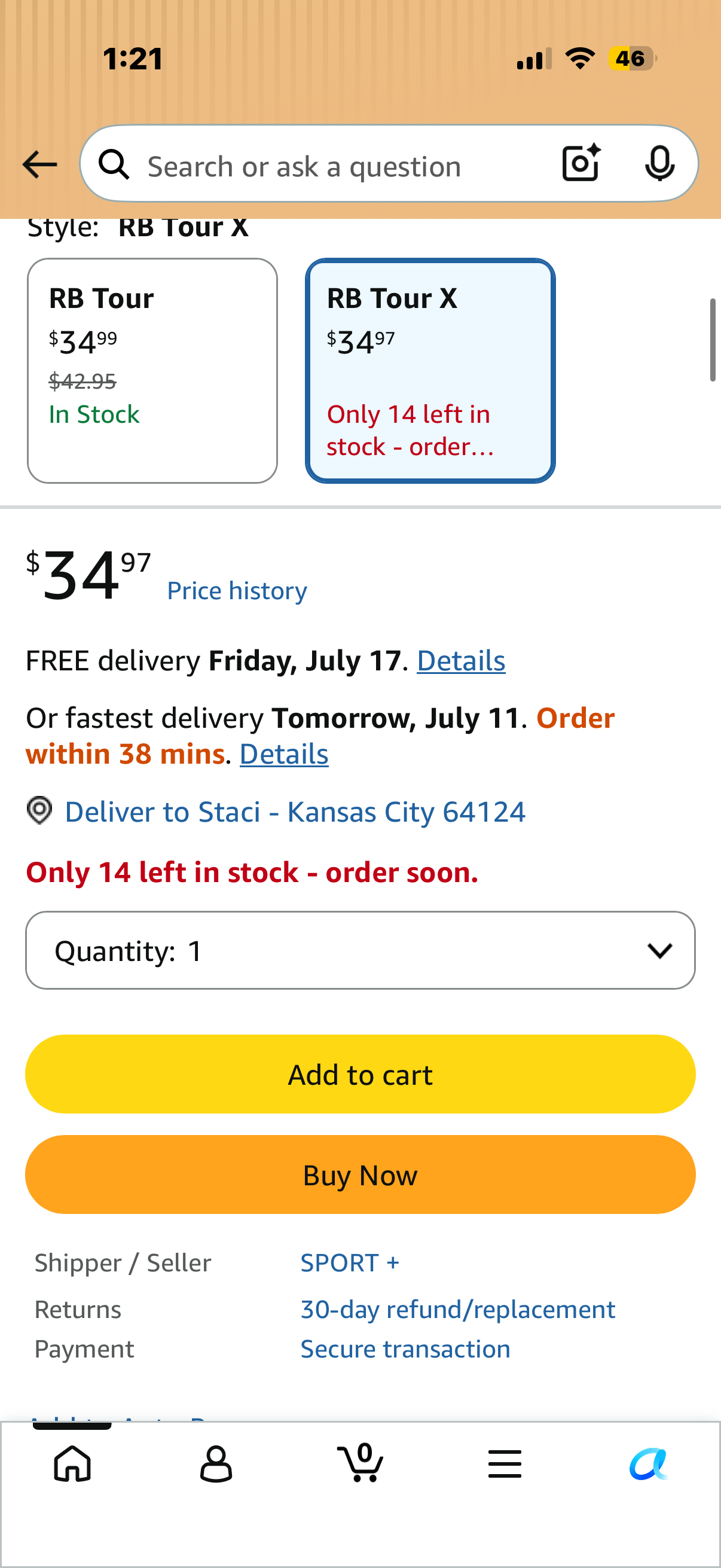Open the Alexa assistant icon
The height and width of the screenshot is (1568, 721).
(649, 1463)
